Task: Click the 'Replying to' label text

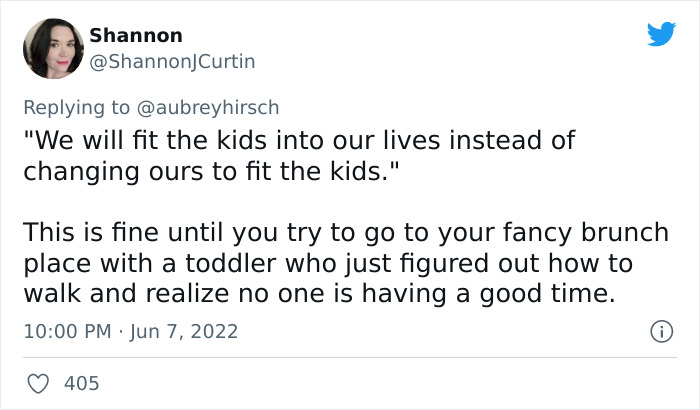Action: [74, 105]
